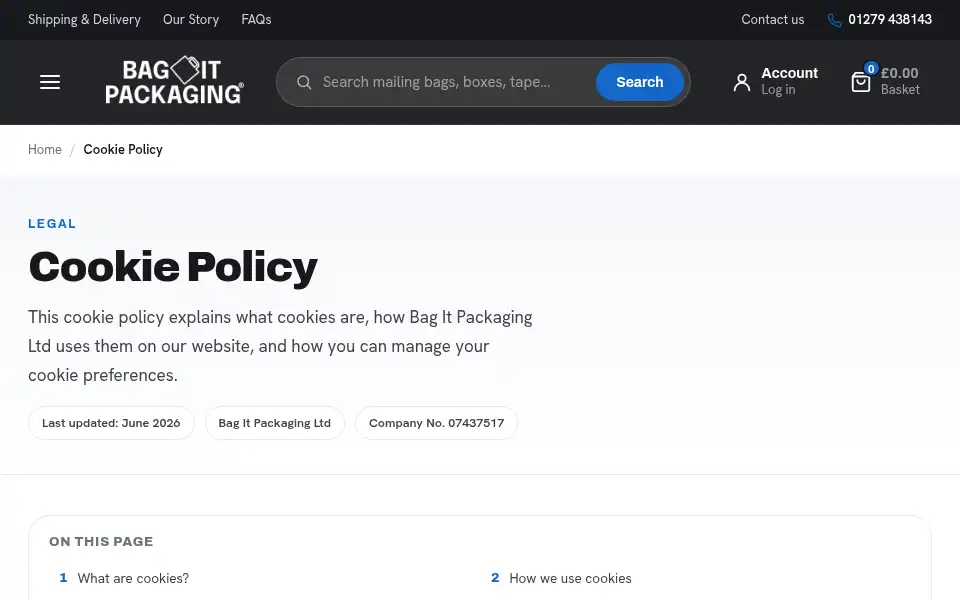The width and height of the screenshot is (960, 600).
Task: Click the magnifier icon in search bar
Action: (304, 82)
